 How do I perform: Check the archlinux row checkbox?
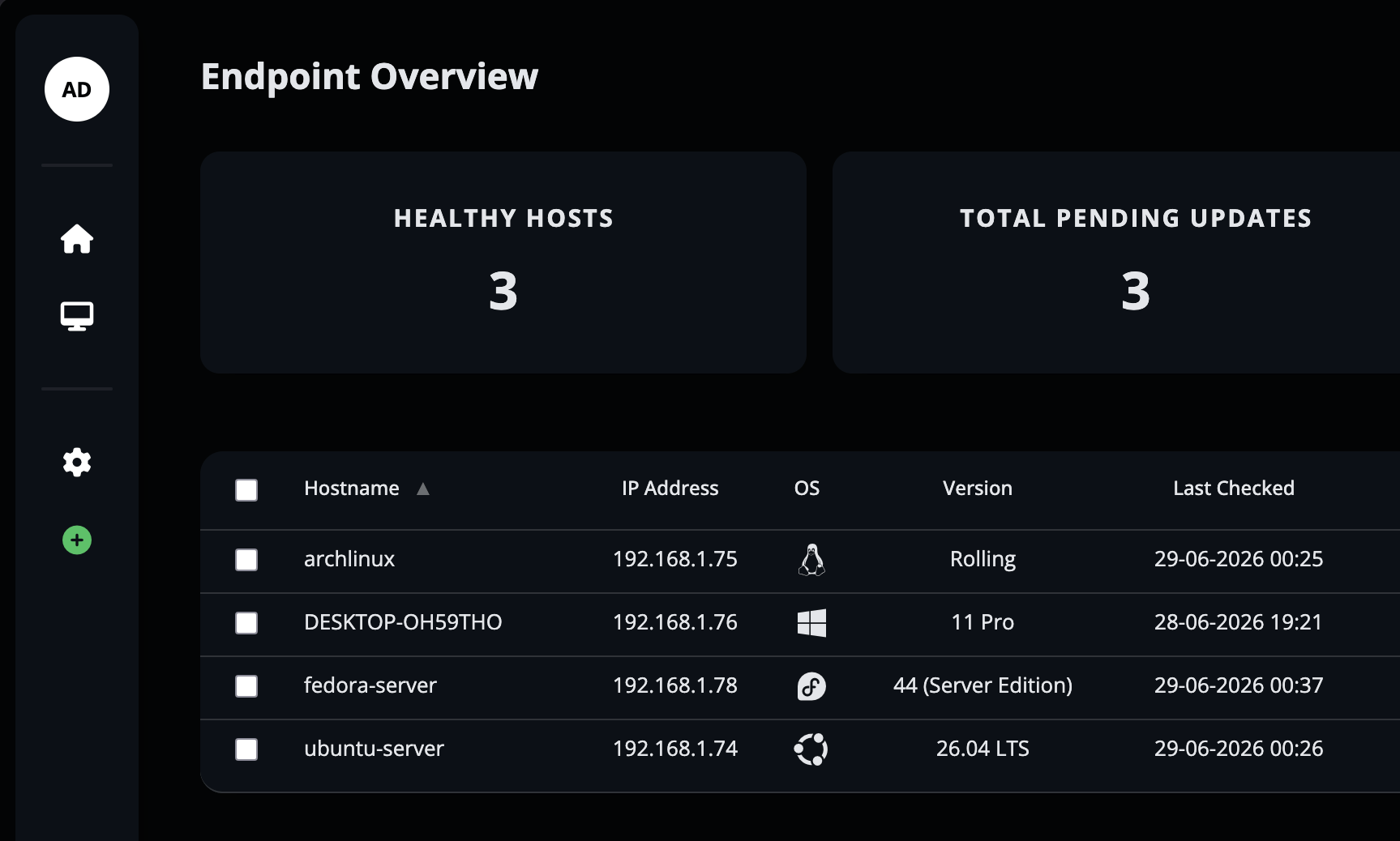[x=246, y=560]
